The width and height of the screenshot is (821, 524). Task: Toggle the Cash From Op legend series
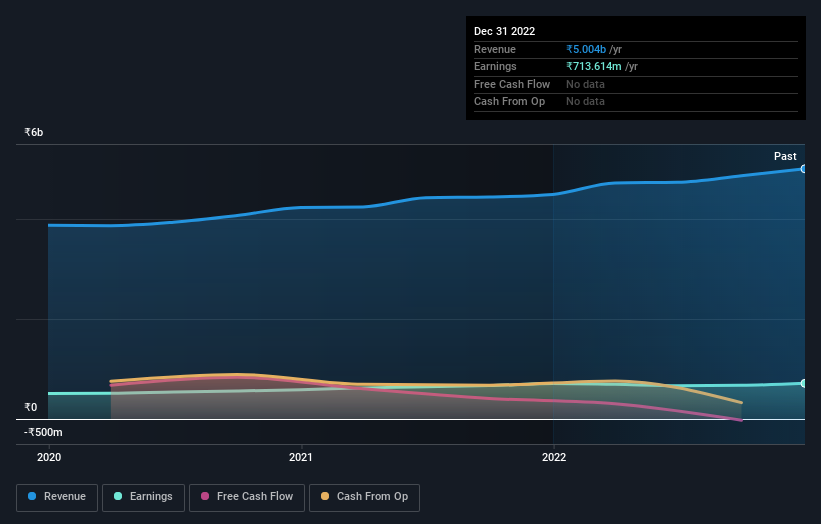(364, 497)
